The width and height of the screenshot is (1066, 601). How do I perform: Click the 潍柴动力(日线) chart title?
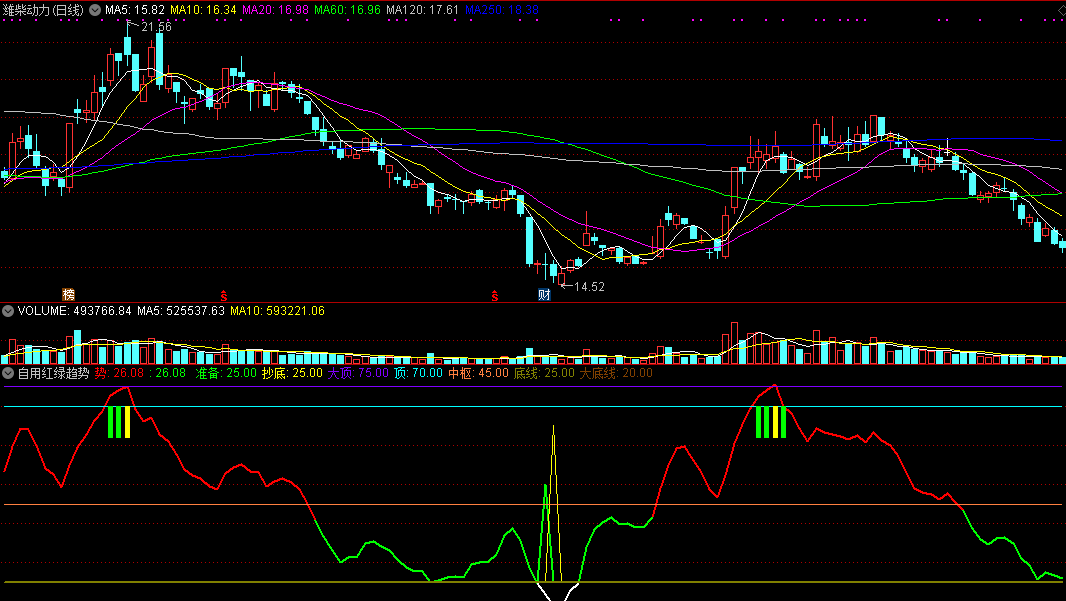click(x=44, y=10)
